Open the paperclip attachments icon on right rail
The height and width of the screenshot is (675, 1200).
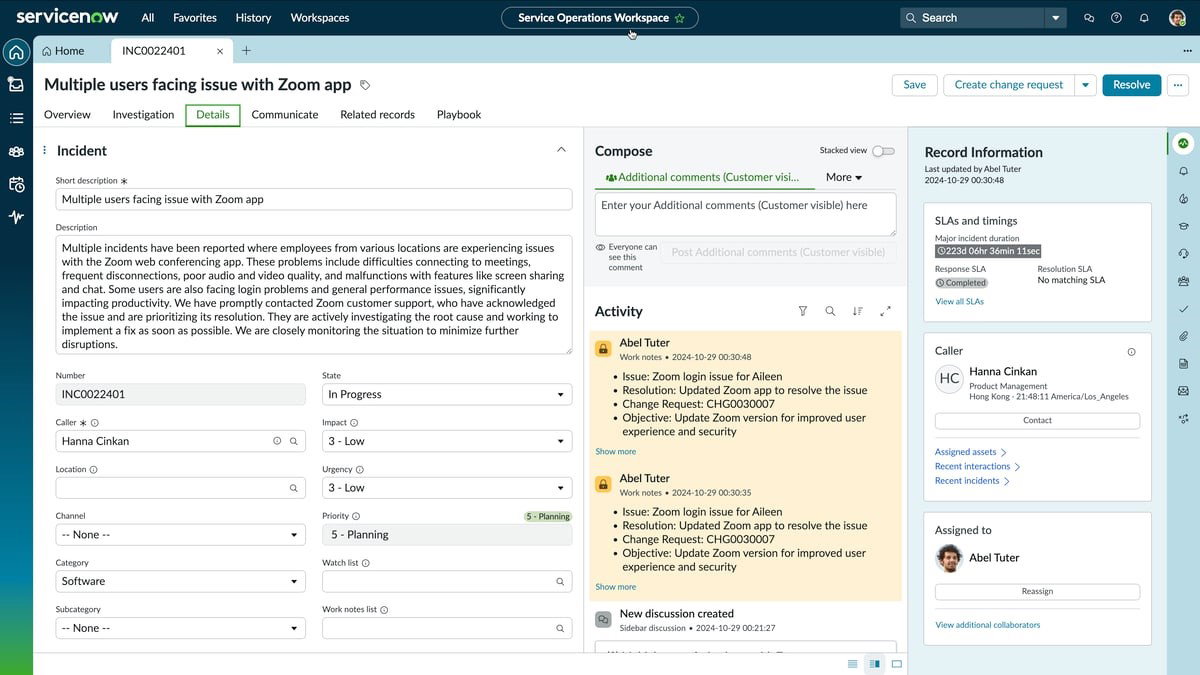point(1184,336)
